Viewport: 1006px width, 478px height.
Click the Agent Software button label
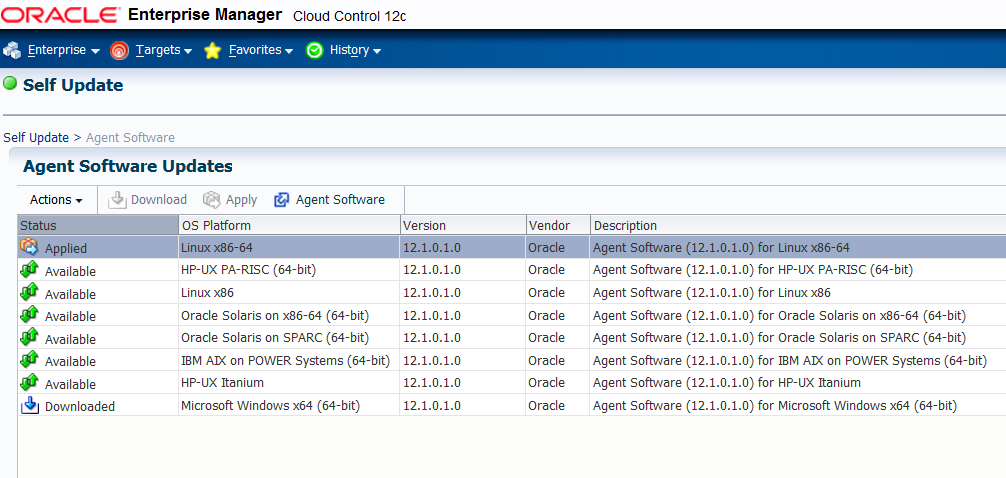click(340, 200)
